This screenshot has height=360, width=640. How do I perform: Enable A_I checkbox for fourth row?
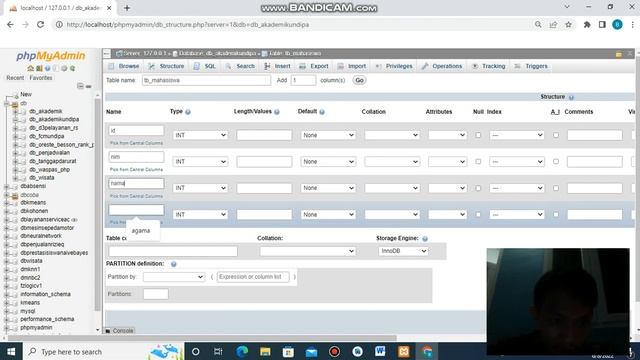pos(556,214)
